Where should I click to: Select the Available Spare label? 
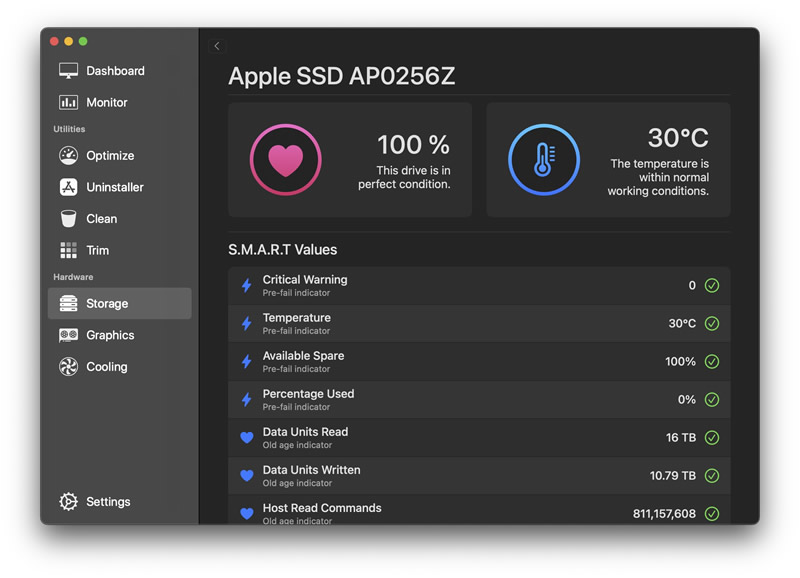click(304, 356)
